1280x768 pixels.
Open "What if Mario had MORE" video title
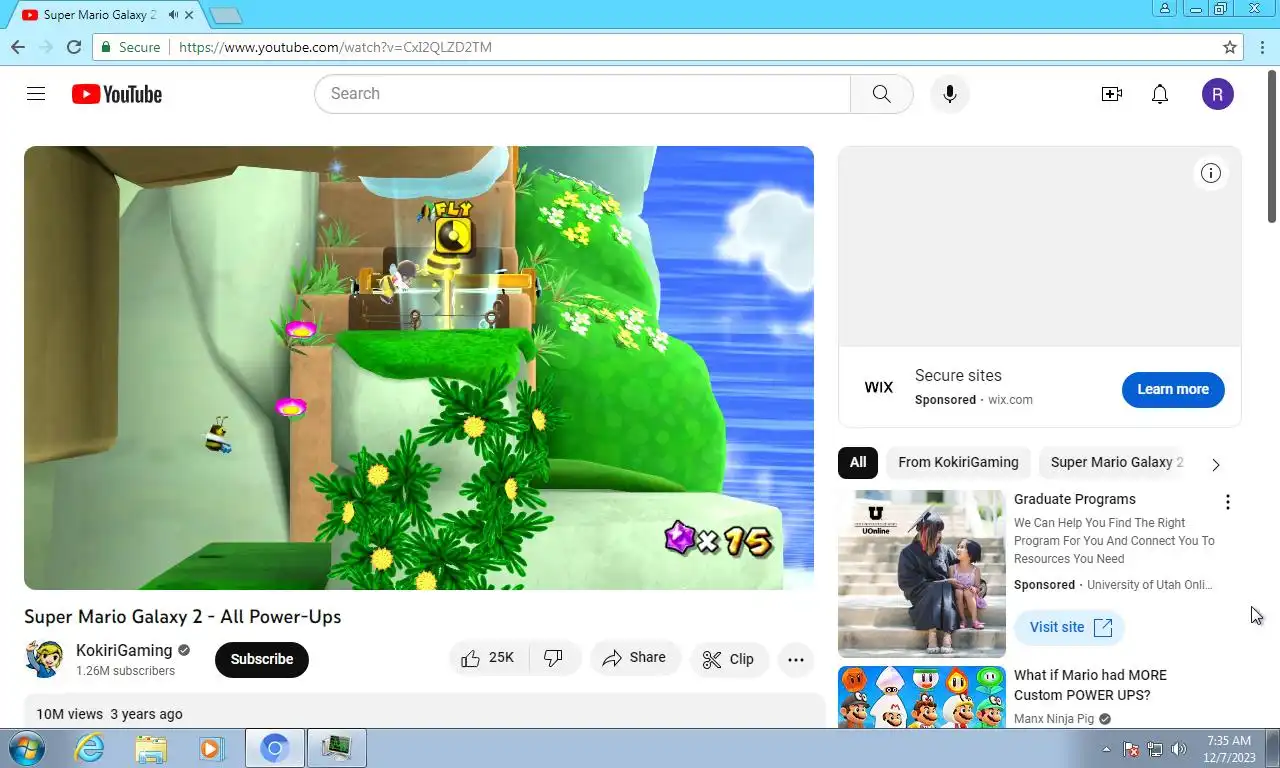coord(1090,685)
